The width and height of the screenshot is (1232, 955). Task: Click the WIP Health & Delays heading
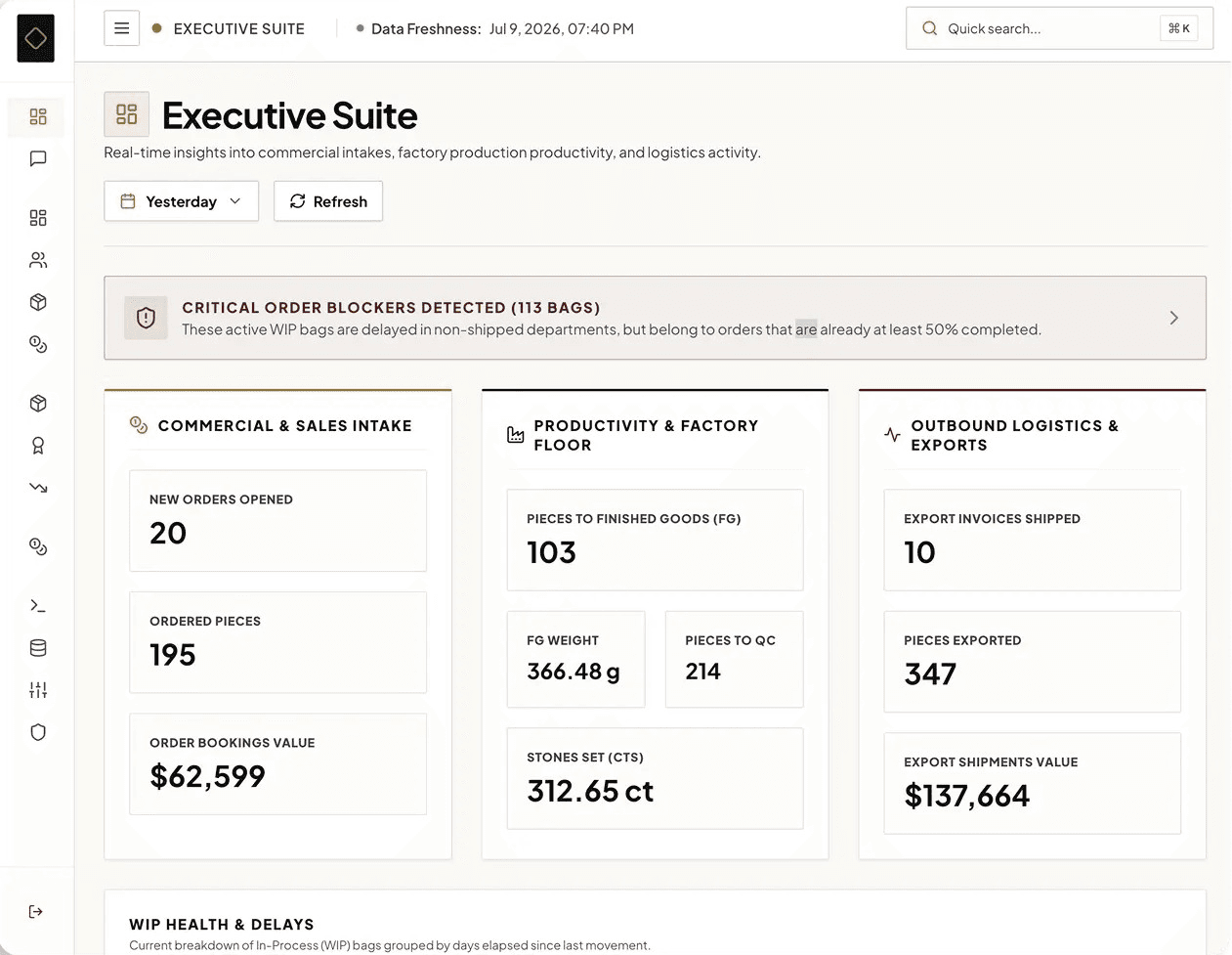tap(222, 924)
